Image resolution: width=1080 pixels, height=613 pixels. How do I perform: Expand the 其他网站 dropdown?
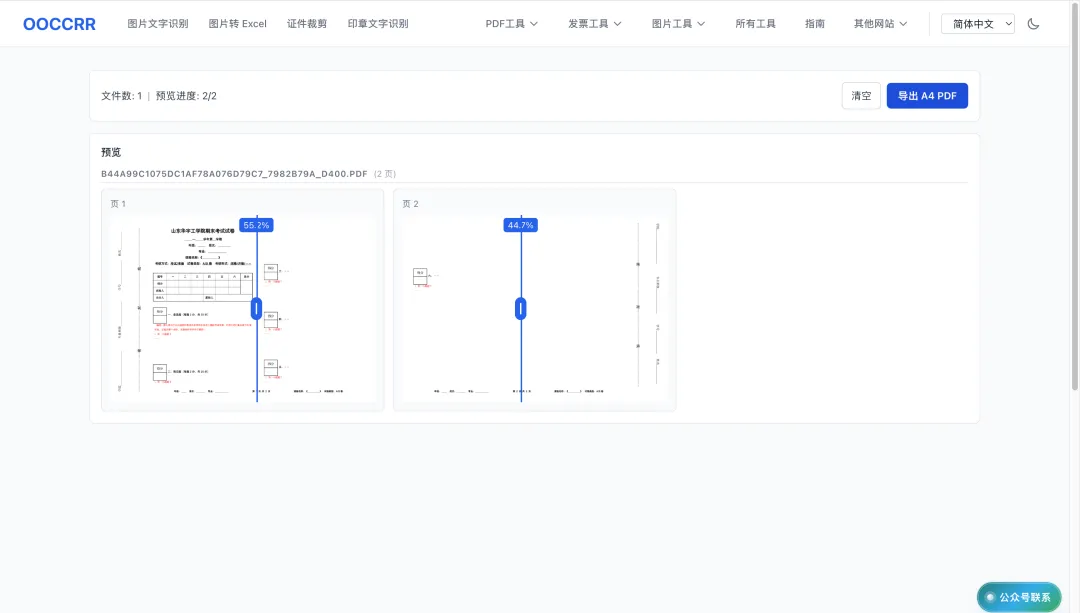point(880,24)
